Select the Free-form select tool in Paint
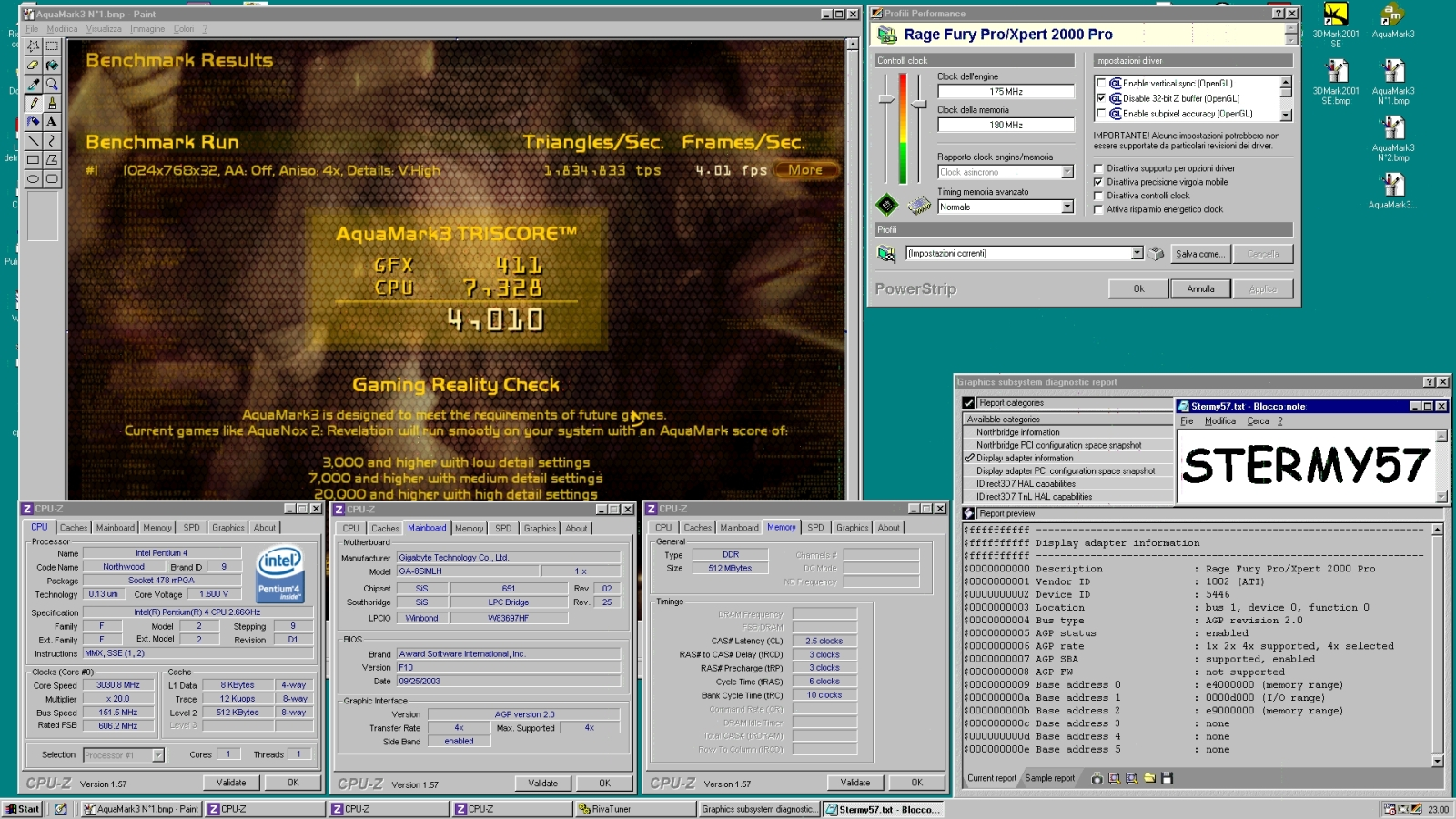Viewport: 1456px width, 819px height. (34, 45)
